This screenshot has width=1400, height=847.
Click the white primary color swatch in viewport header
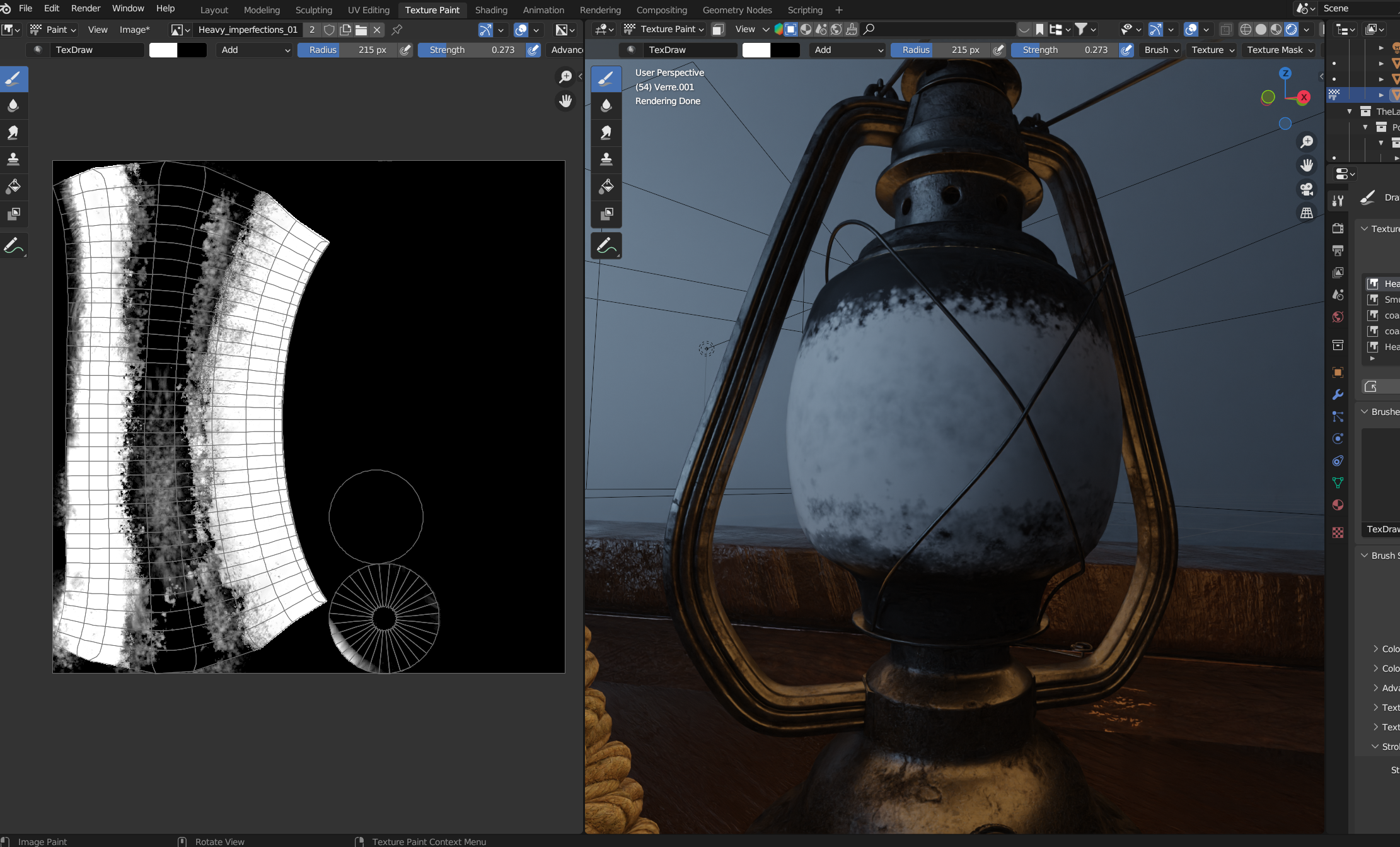coord(756,50)
